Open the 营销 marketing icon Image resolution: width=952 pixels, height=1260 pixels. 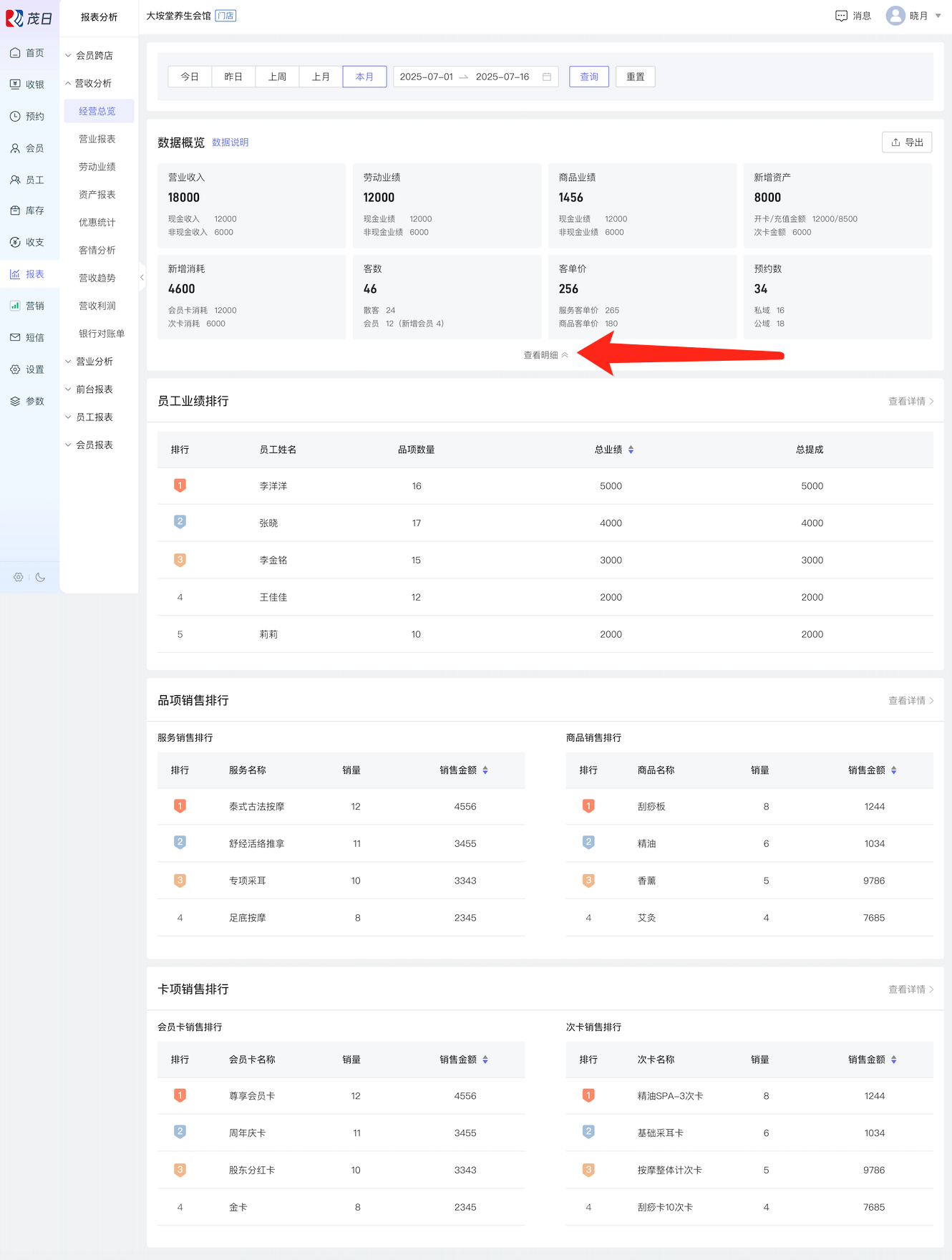pos(15,306)
